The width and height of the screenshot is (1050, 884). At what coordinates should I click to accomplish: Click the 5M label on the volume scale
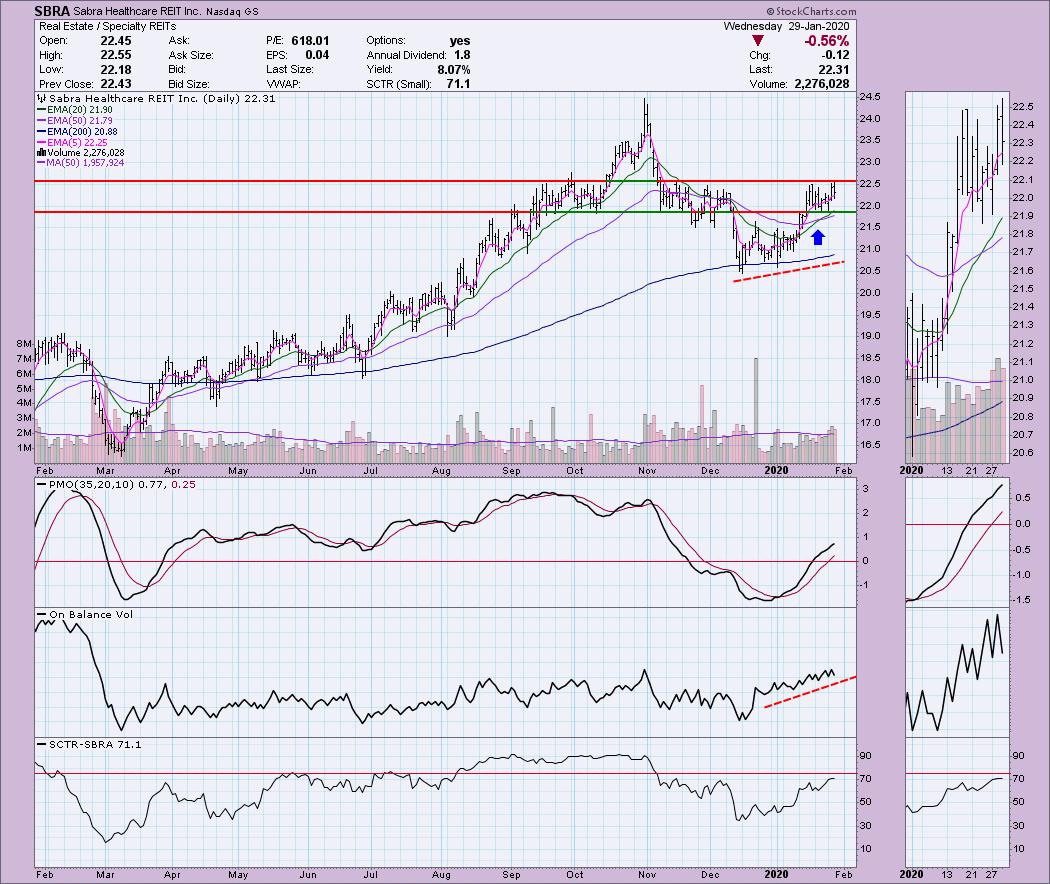pos(25,388)
